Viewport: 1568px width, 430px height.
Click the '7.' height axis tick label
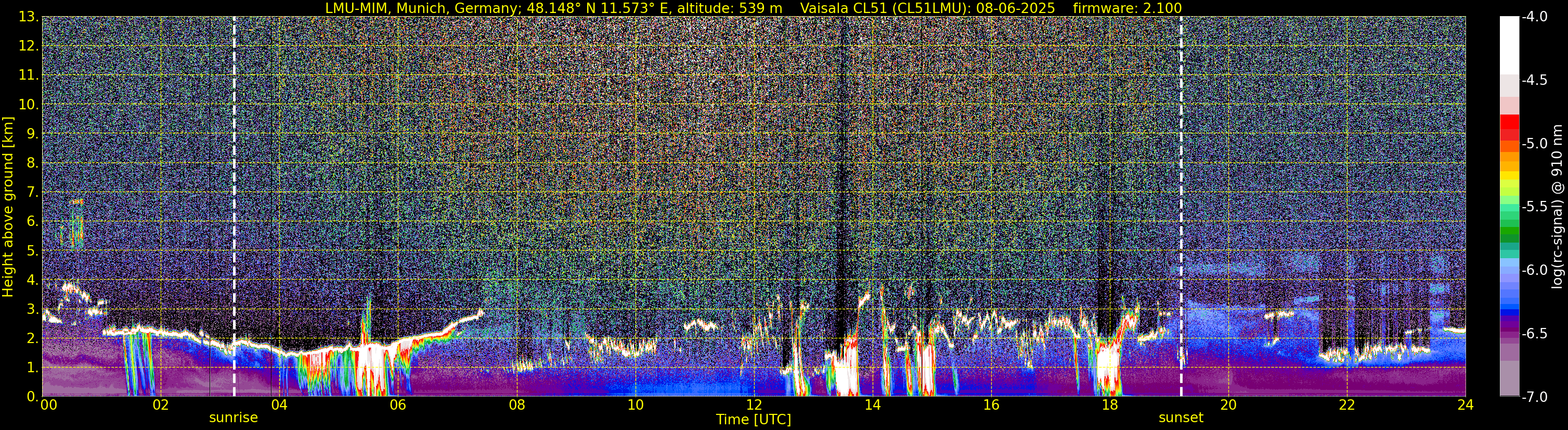33,192
